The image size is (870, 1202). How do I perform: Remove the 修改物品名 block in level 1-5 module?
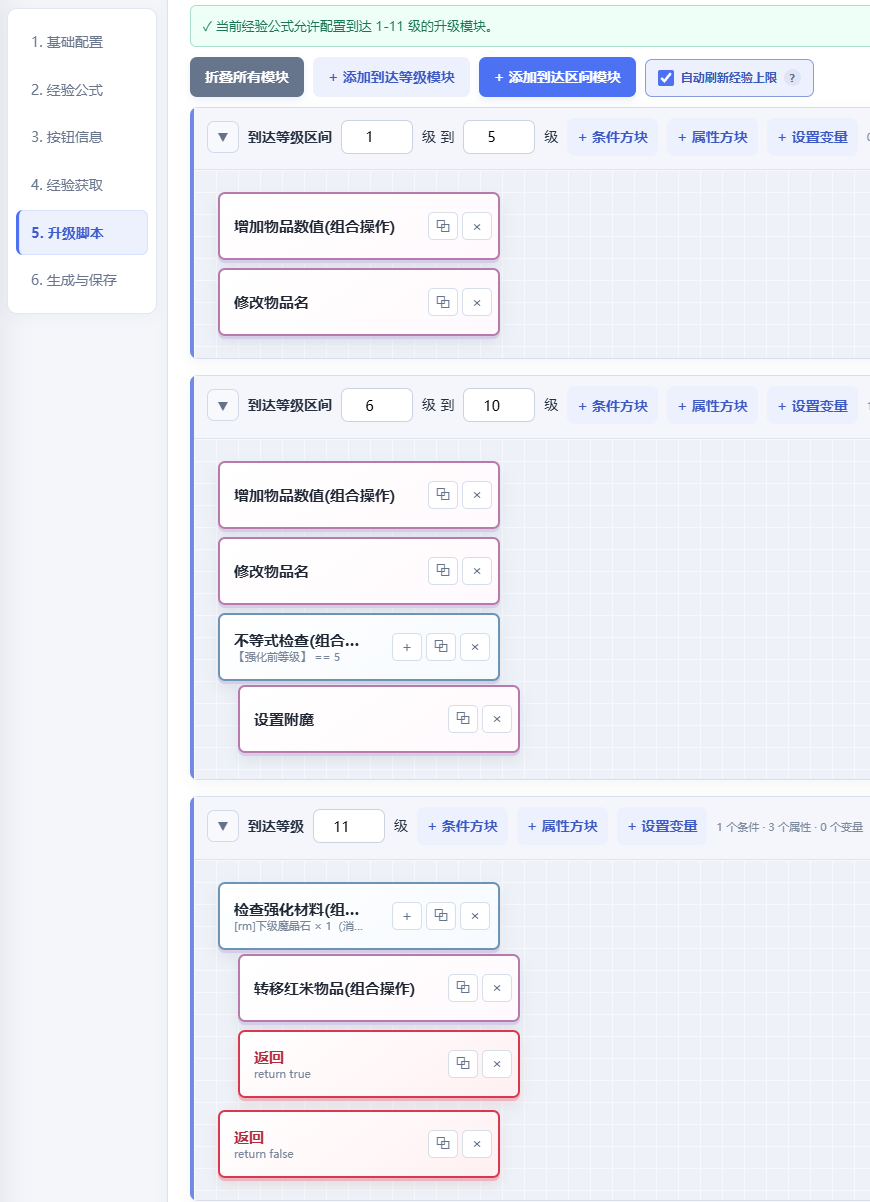[477, 302]
